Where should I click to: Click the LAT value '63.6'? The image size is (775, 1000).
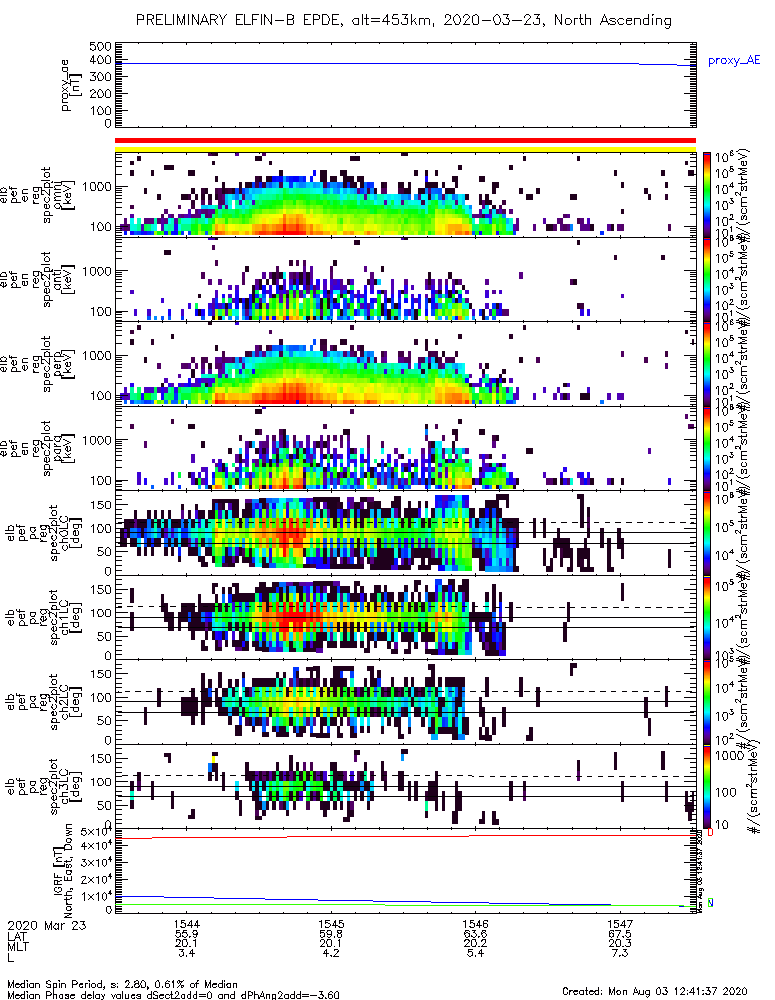point(476,934)
